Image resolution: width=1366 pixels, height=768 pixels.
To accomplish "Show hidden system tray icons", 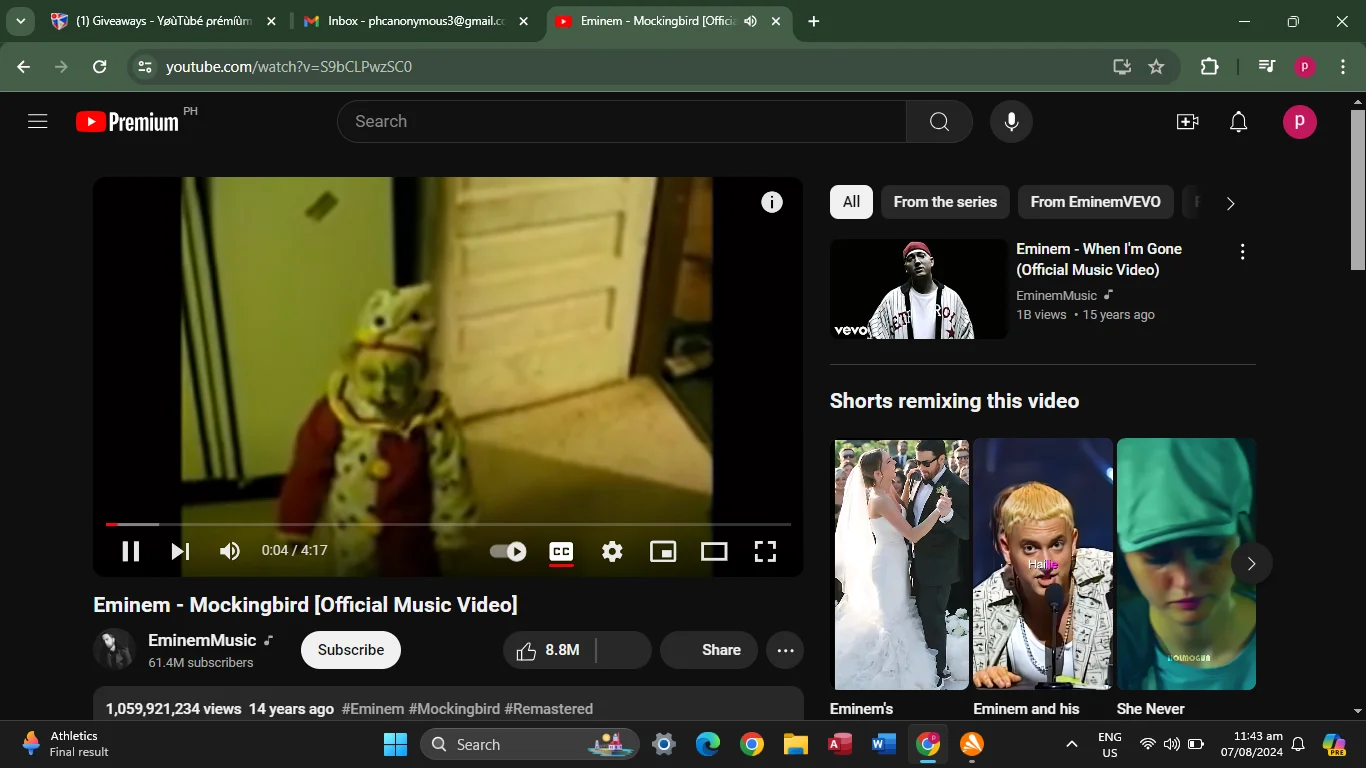I will point(1071,744).
